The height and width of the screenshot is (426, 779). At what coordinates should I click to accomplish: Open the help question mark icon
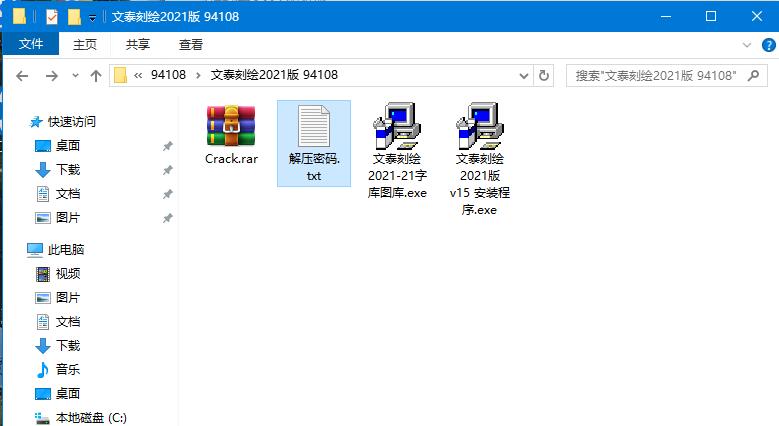pyautogui.click(x=769, y=45)
